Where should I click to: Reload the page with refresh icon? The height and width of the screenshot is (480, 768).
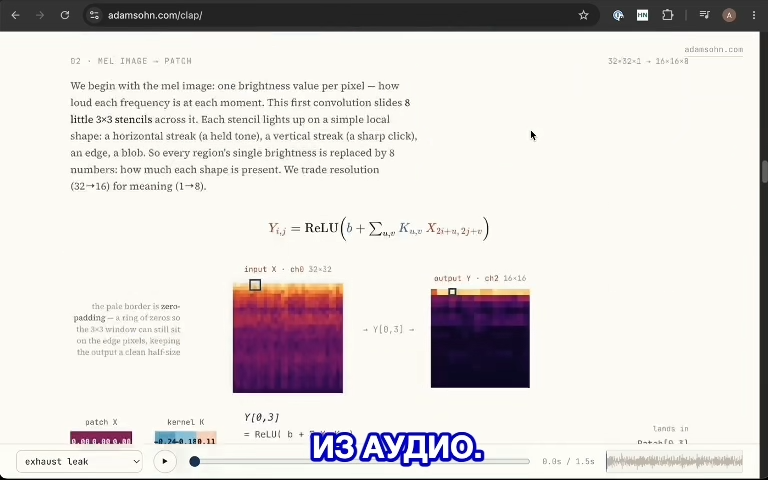coord(65,15)
